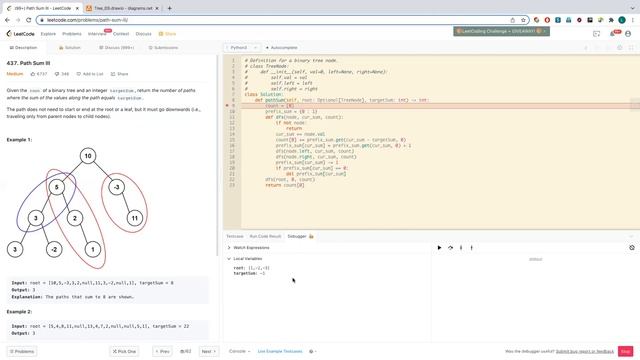Select the Description tab
Viewport: 640px width, 360px height.
[x=23, y=48]
